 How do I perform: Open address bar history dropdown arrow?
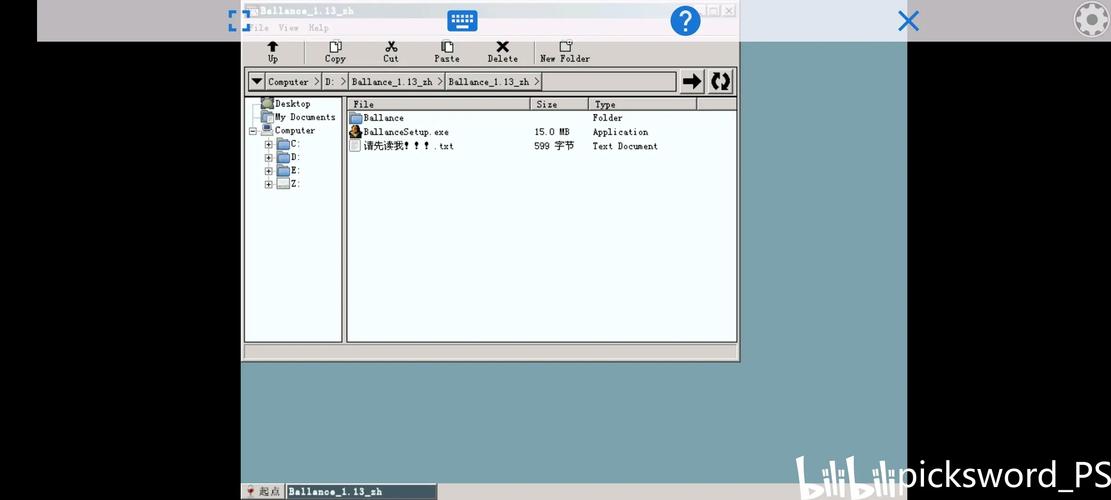pyautogui.click(x=256, y=81)
